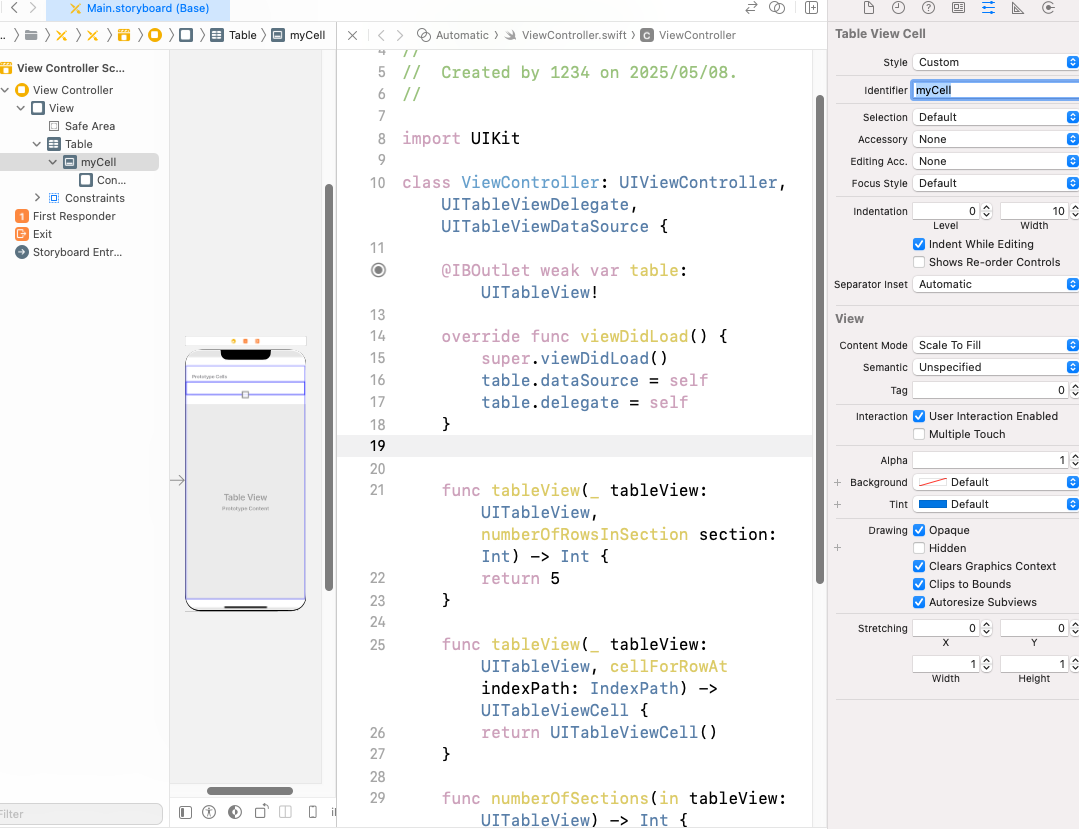Click the Indentation Level stepper
Image resolution: width=1079 pixels, height=829 pixels.
987,211
